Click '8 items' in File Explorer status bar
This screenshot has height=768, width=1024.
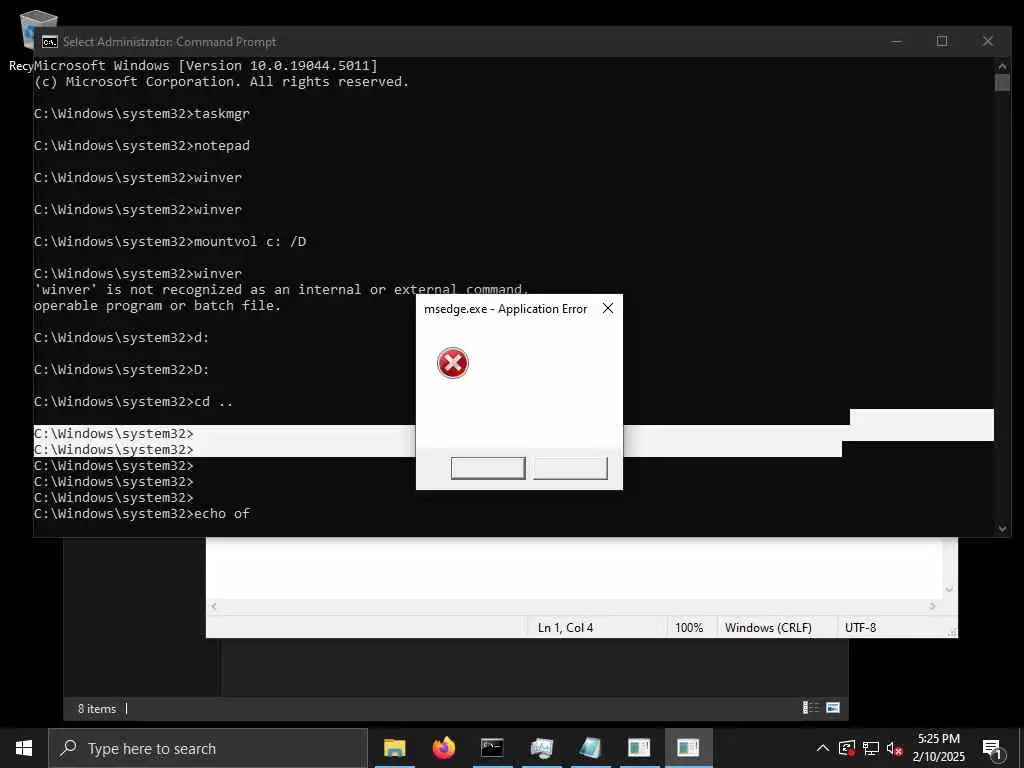point(97,709)
